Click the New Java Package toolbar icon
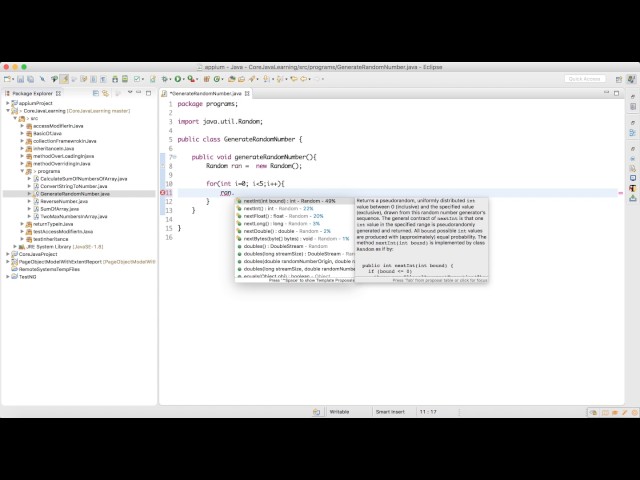Screen dimensions: 640x480 (207, 79)
